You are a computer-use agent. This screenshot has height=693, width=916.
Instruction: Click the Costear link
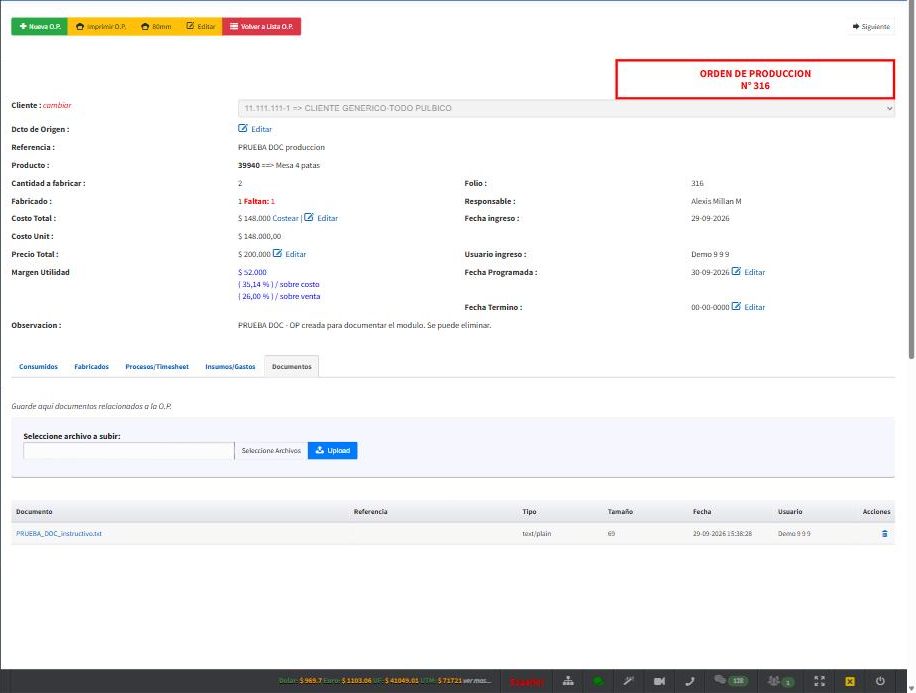[285, 218]
